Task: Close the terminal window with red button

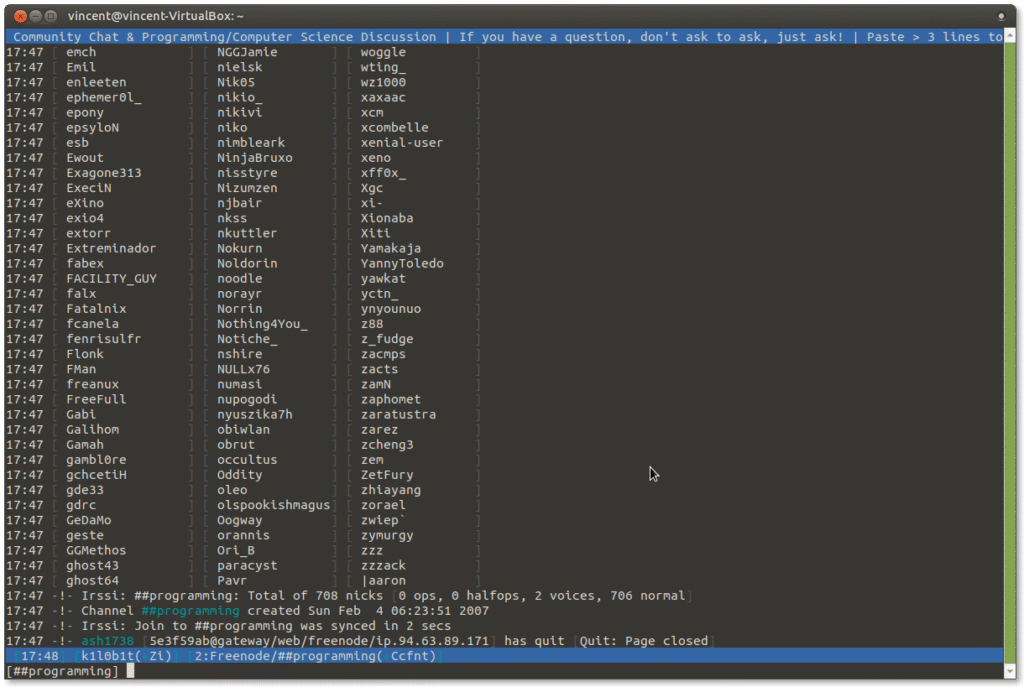Action: click(20, 16)
